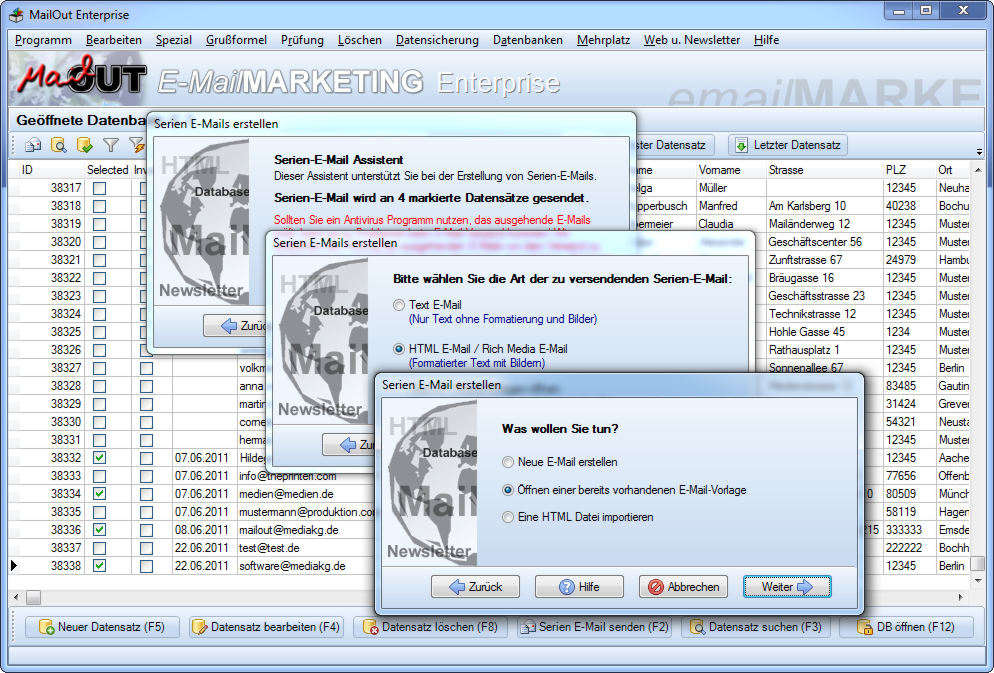994x673 pixels.
Task: Tick the Inv checkbox in row 38333
Action: click(x=146, y=476)
